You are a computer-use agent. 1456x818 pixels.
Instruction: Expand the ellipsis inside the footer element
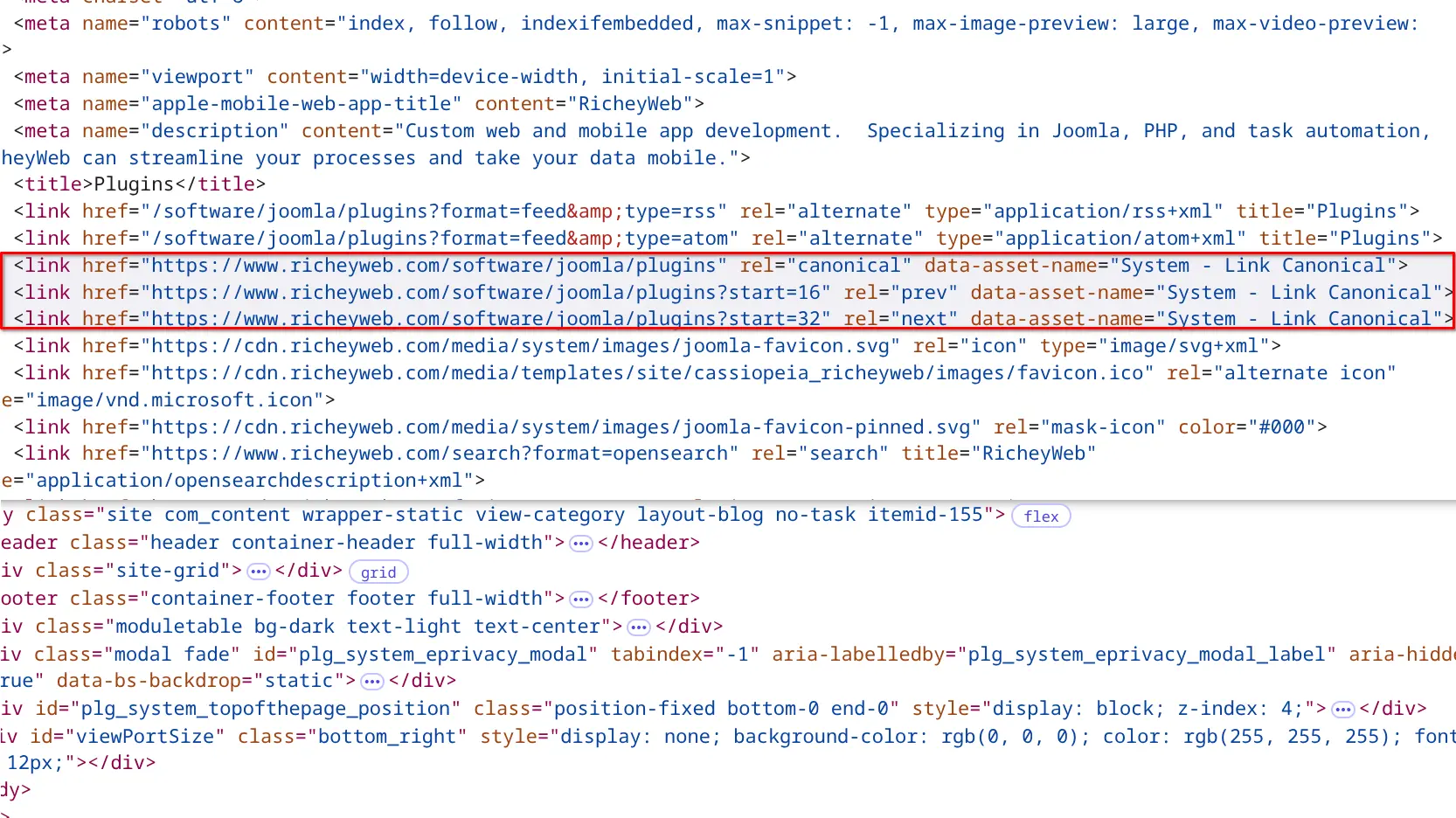point(580,600)
